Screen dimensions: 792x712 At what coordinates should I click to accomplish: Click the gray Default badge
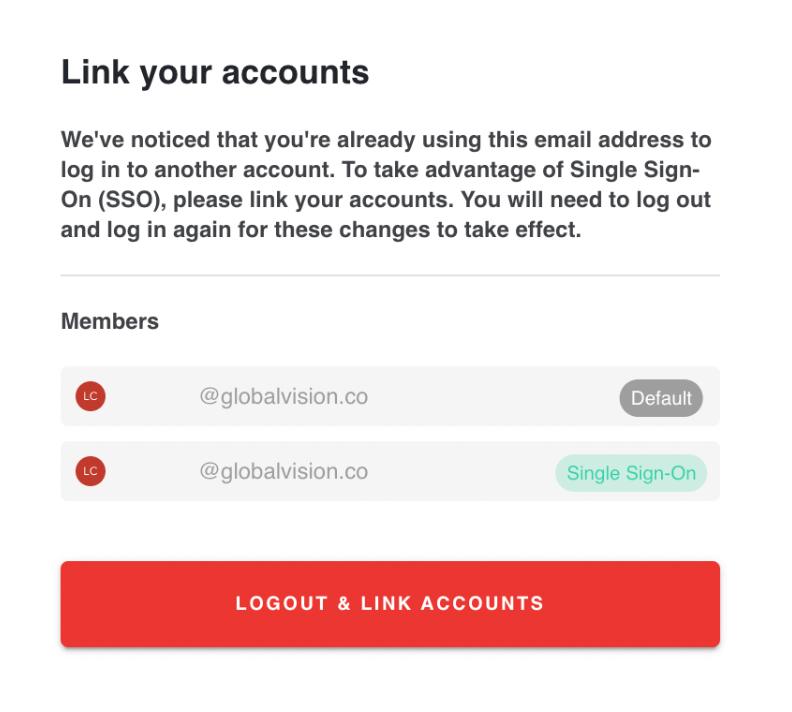[x=661, y=398]
